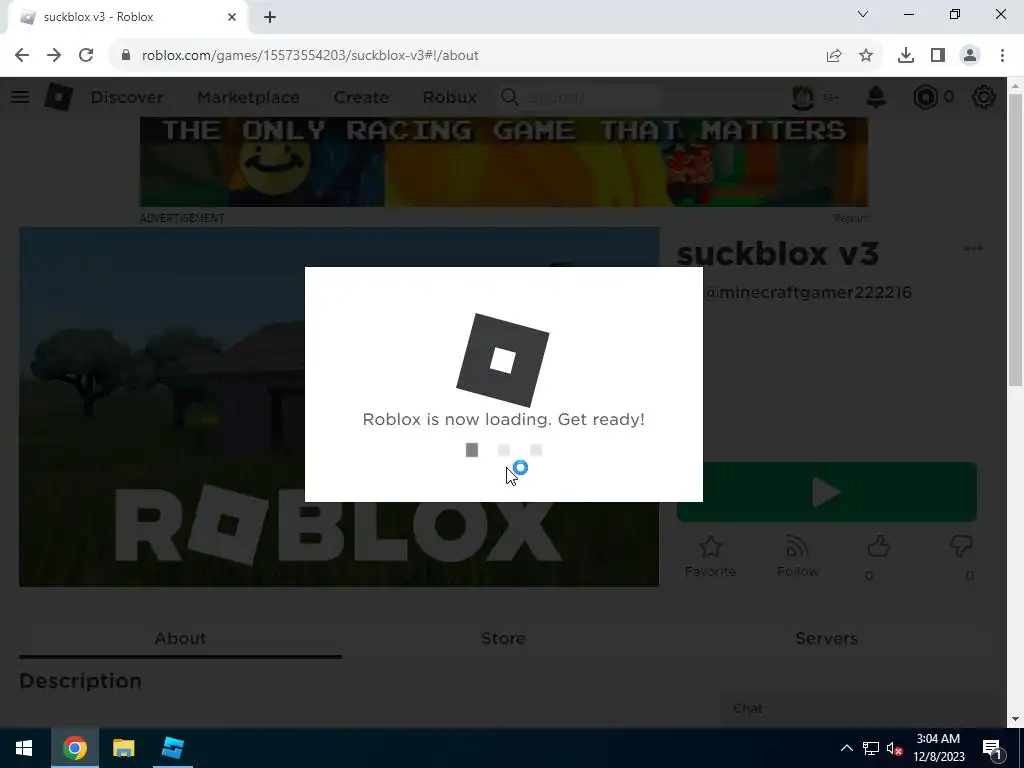The width and height of the screenshot is (1024, 768).
Task: Open Chrome from the taskbar
Action: (x=74, y=748)
